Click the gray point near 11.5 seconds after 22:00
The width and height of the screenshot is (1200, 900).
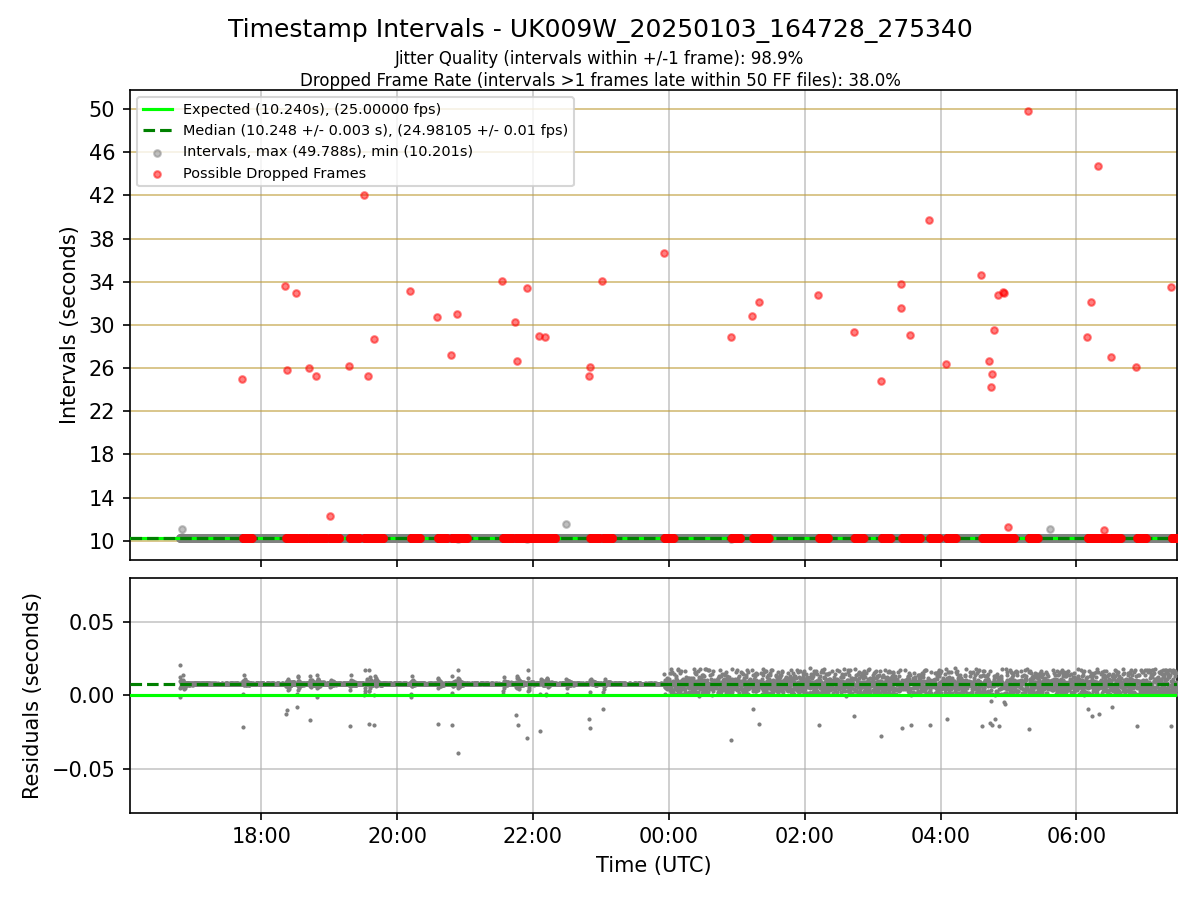(x=566, y=524)
